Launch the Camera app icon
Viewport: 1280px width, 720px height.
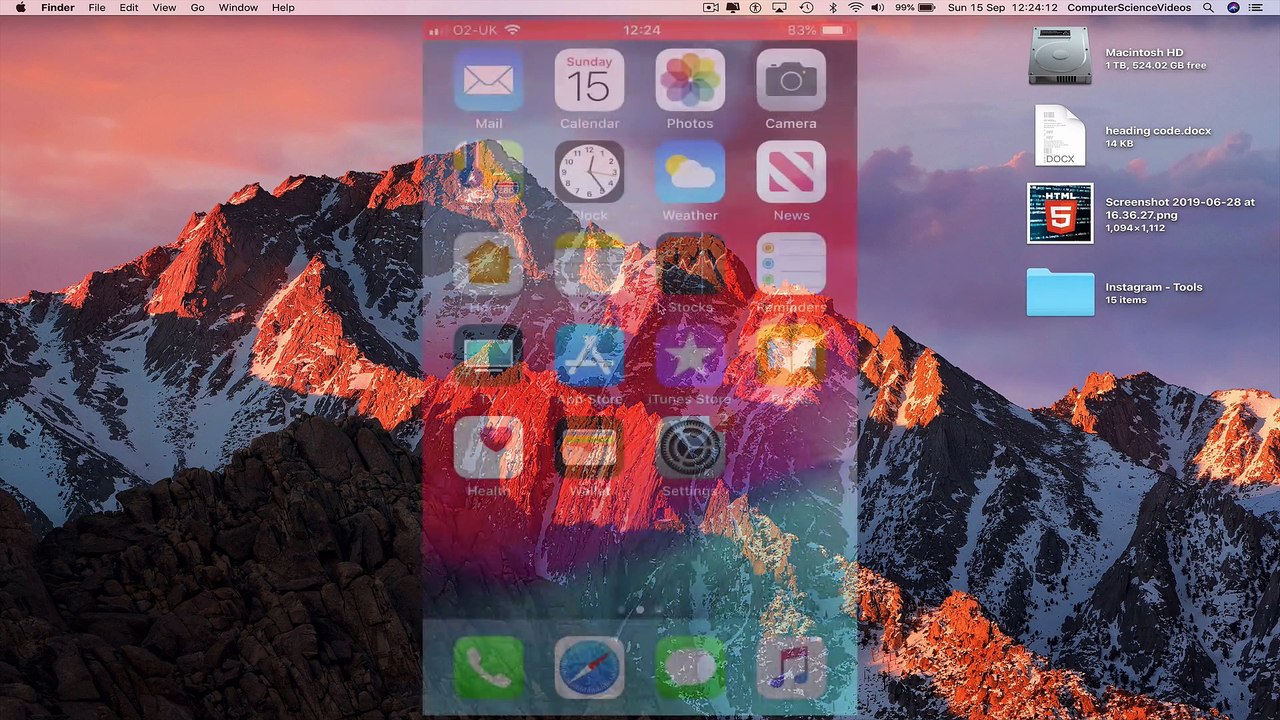click(x=791, y=80)
